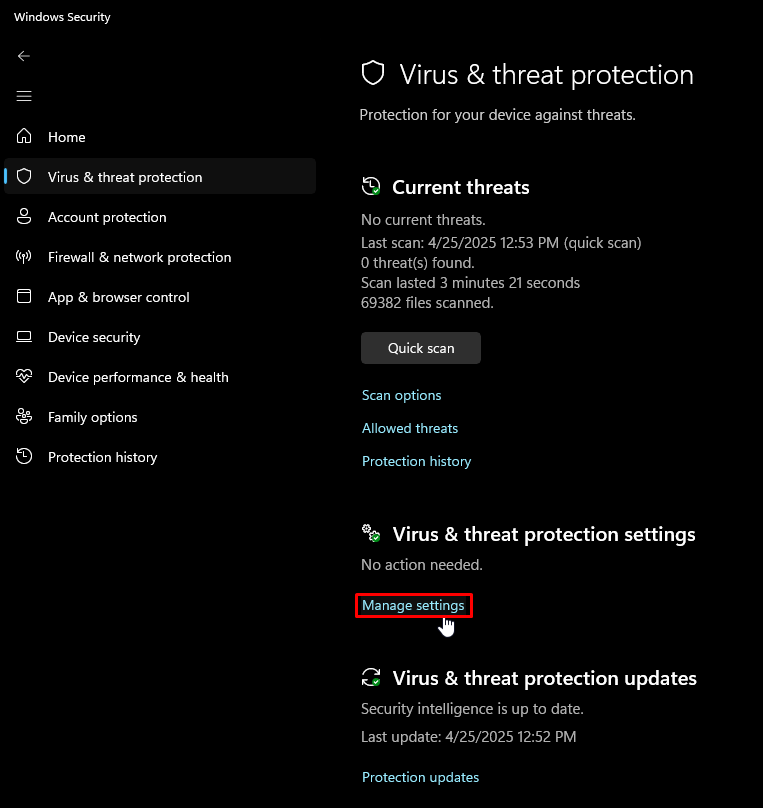Select the Home house icon in sidebar
Viewport: 763px width, 808px height.
click(24, 137)
